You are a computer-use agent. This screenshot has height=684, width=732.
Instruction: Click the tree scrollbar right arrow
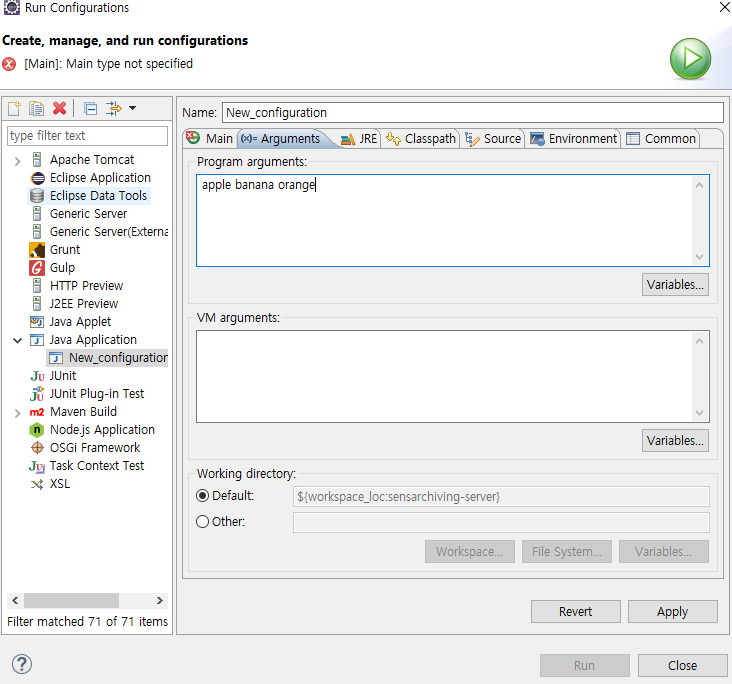pos(160,600)
